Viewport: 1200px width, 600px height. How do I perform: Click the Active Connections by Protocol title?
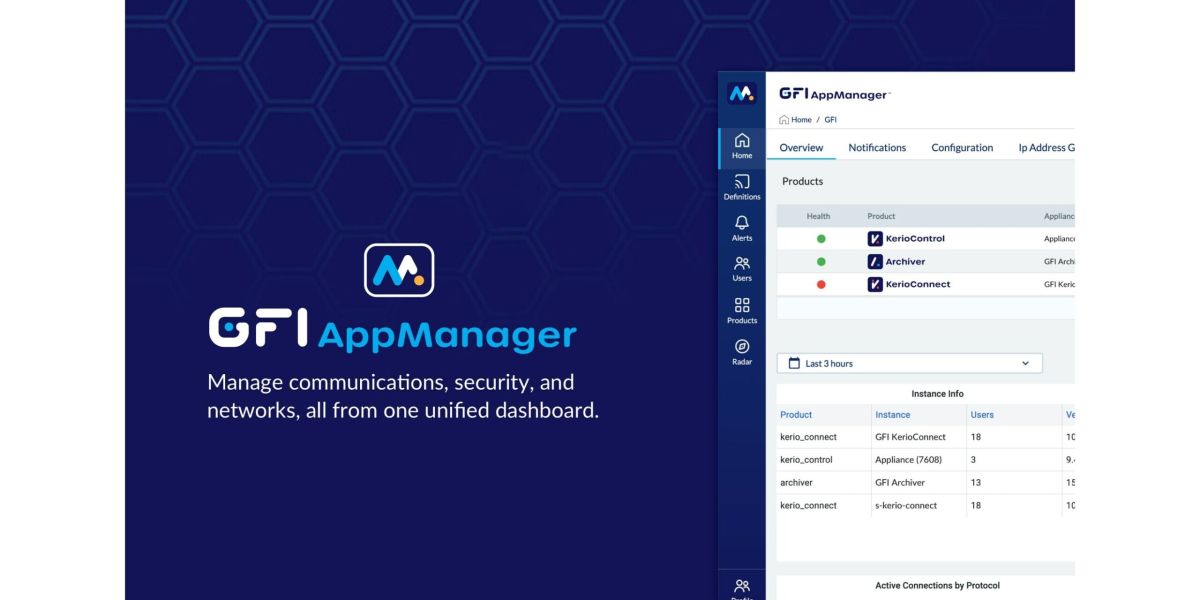point(937,586)
